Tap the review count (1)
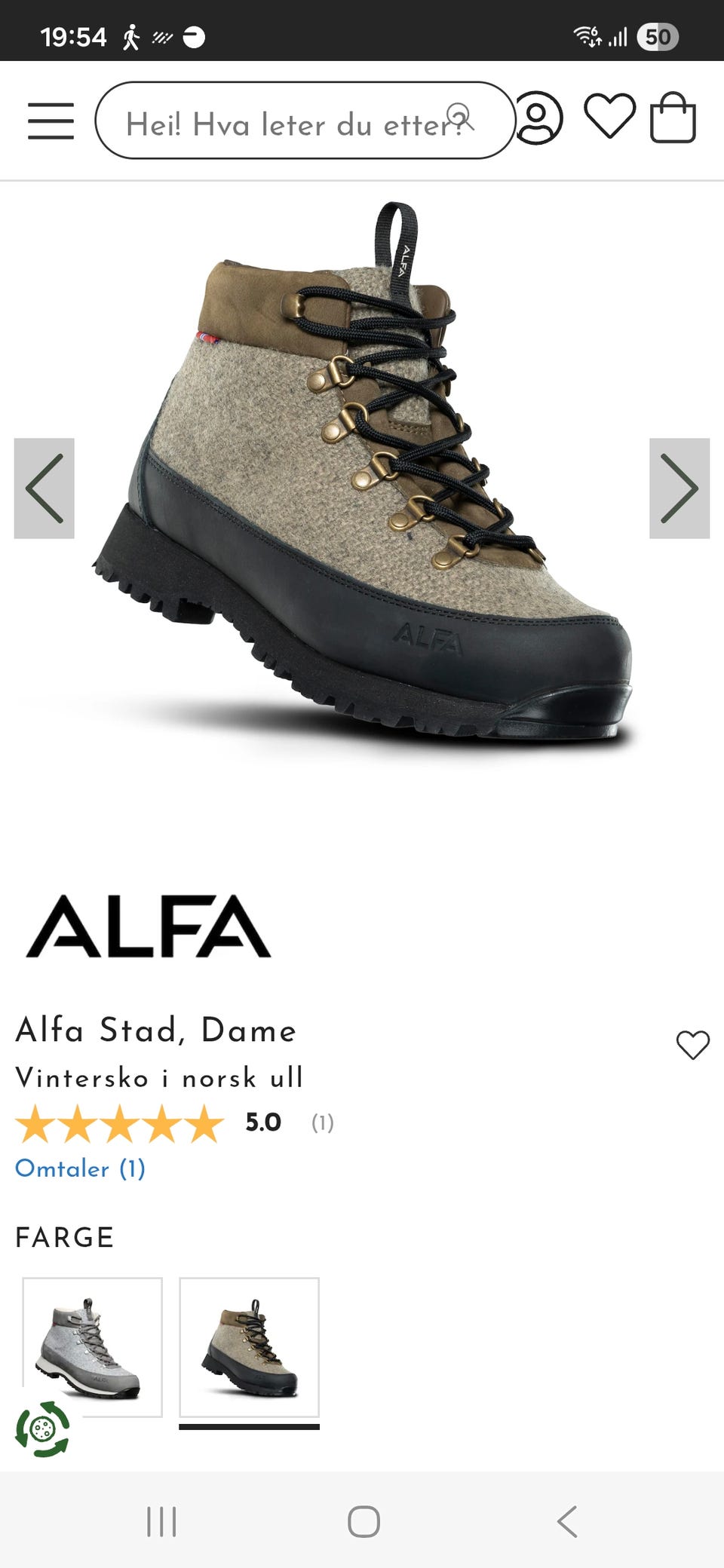Viewport: 724px width, 1568px height. (323, 1123)
